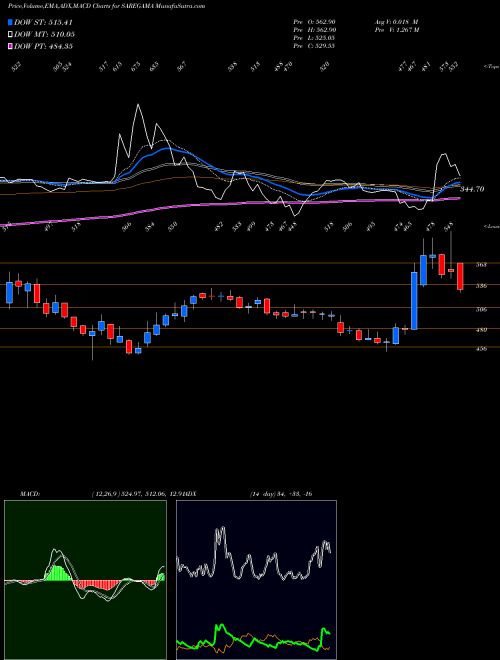Image resolution: width=500 pixels, height=660 pixels.
Task: Click the MACD: panel heading
Action: click(x=29, y=494)
